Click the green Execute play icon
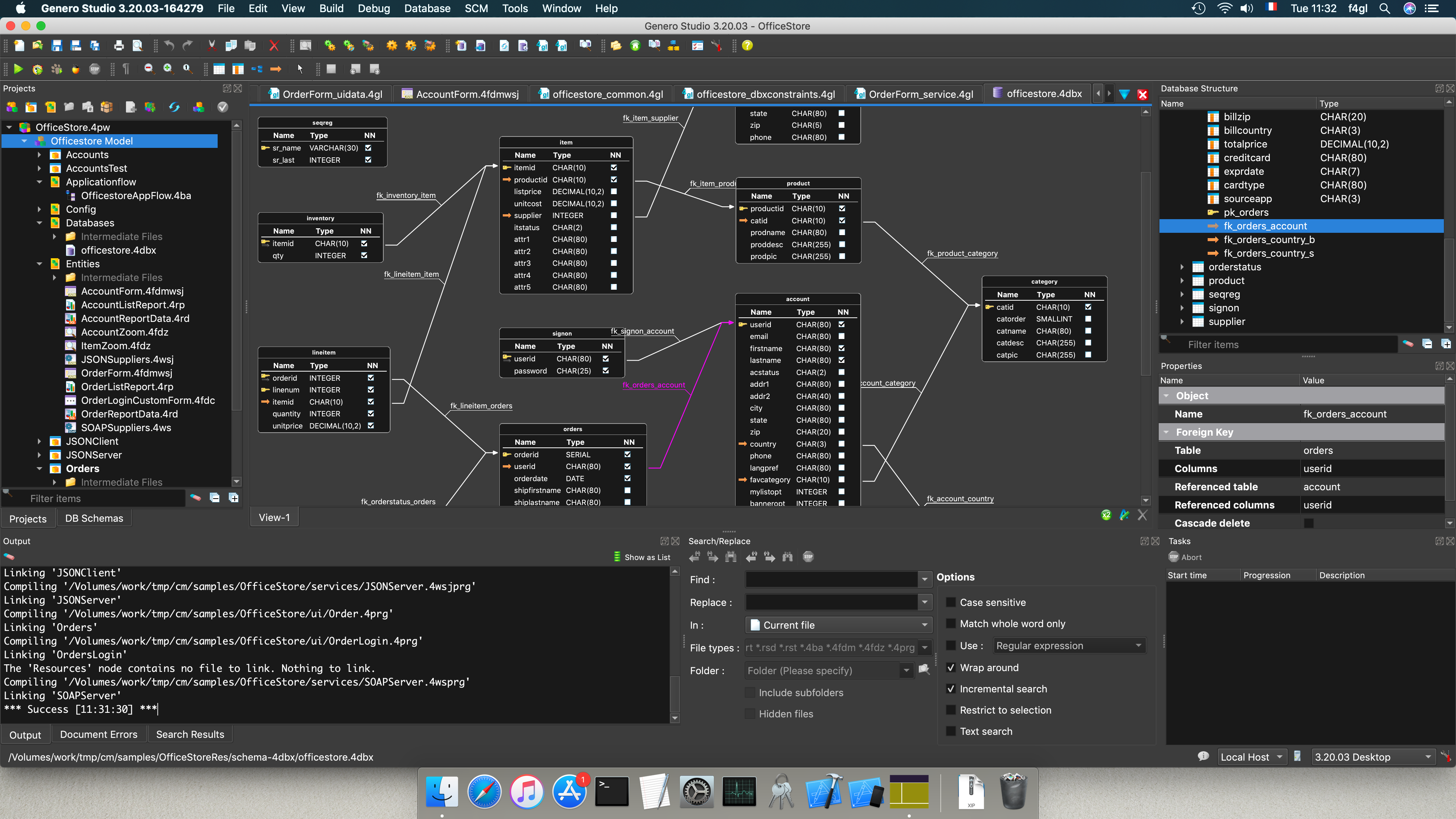 (18, 69)
